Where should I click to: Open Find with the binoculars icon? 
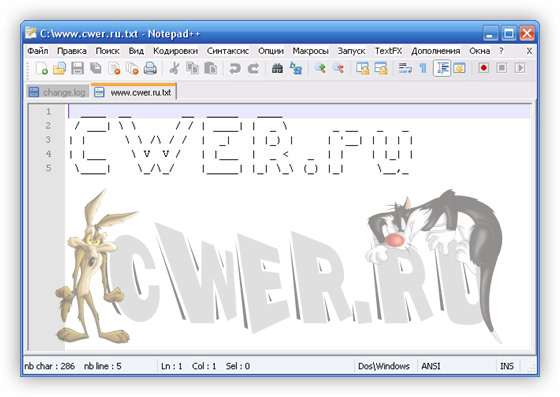(x=277, y=68)
